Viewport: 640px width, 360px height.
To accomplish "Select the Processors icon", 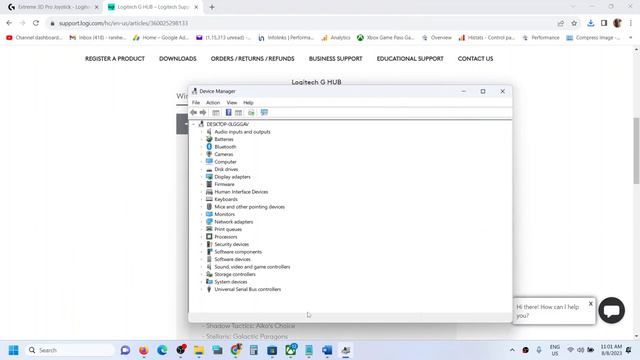I will pyautogui.click(x=209, y=237).
